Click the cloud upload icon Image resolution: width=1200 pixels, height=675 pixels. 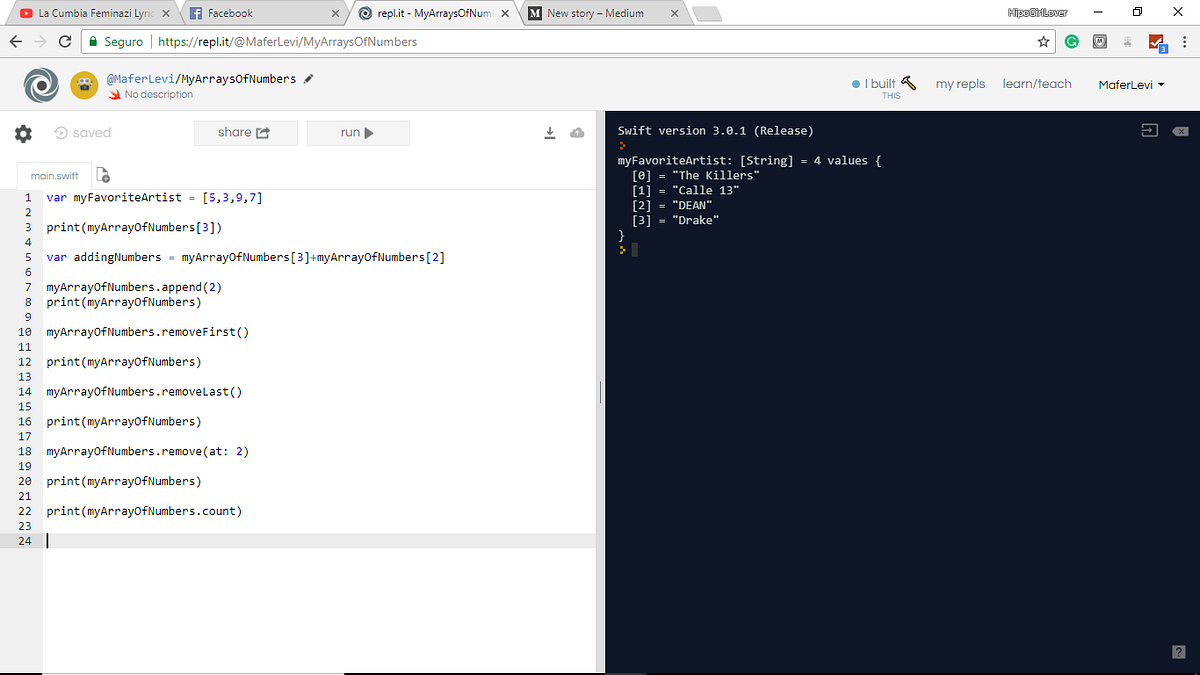[x=577, y=133]
